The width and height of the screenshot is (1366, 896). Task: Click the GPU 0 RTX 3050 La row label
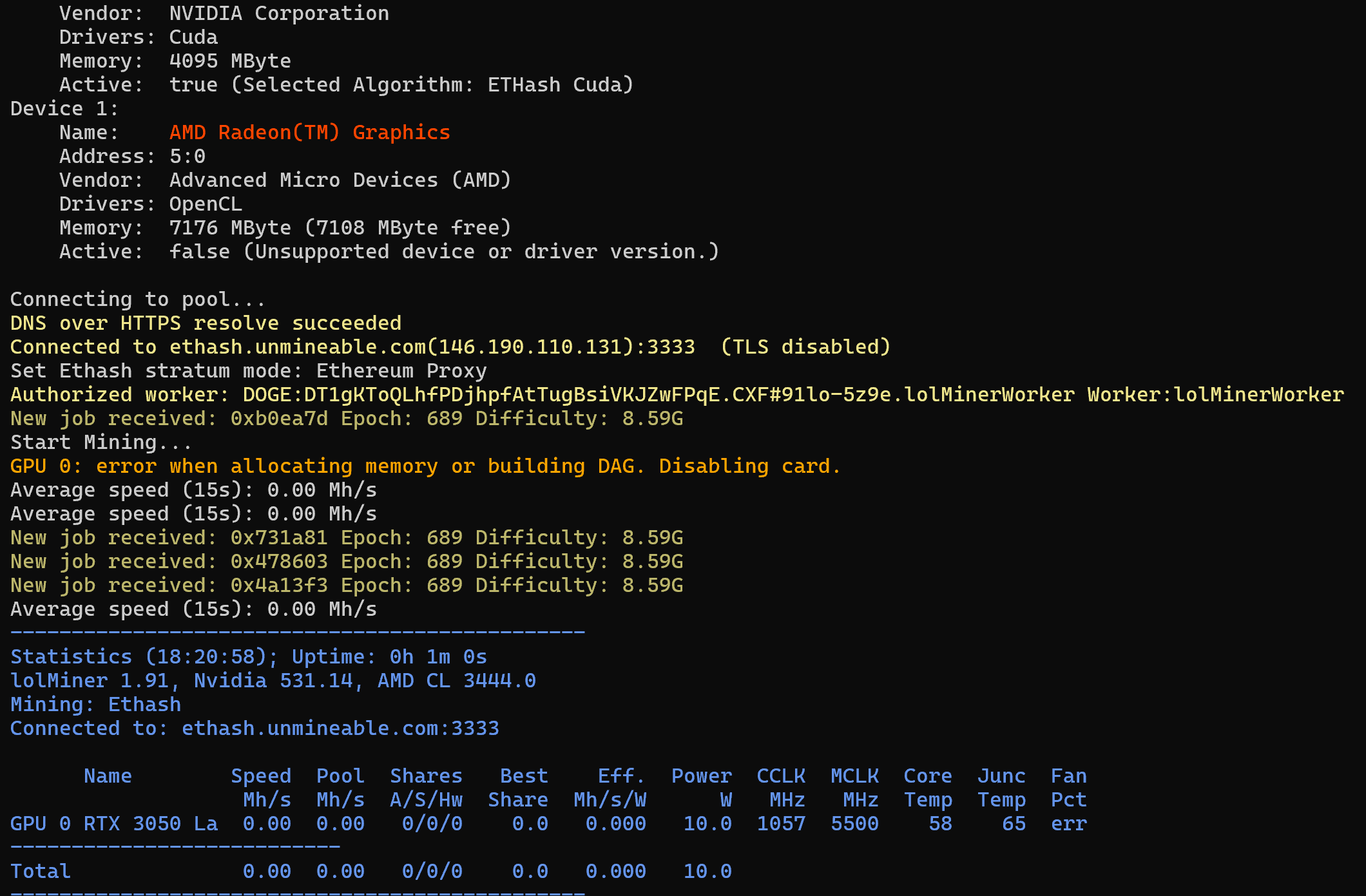[x=114, y=824]
